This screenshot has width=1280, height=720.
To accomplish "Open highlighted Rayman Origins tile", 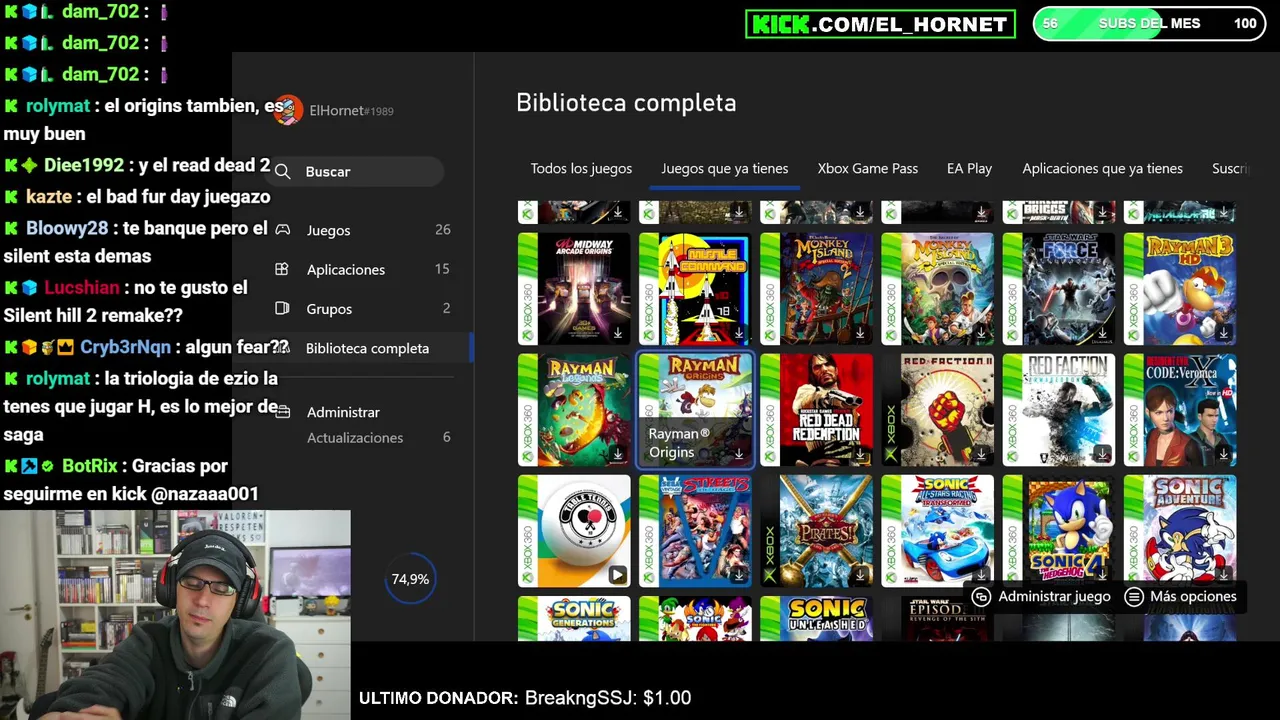I will point(695,410).
